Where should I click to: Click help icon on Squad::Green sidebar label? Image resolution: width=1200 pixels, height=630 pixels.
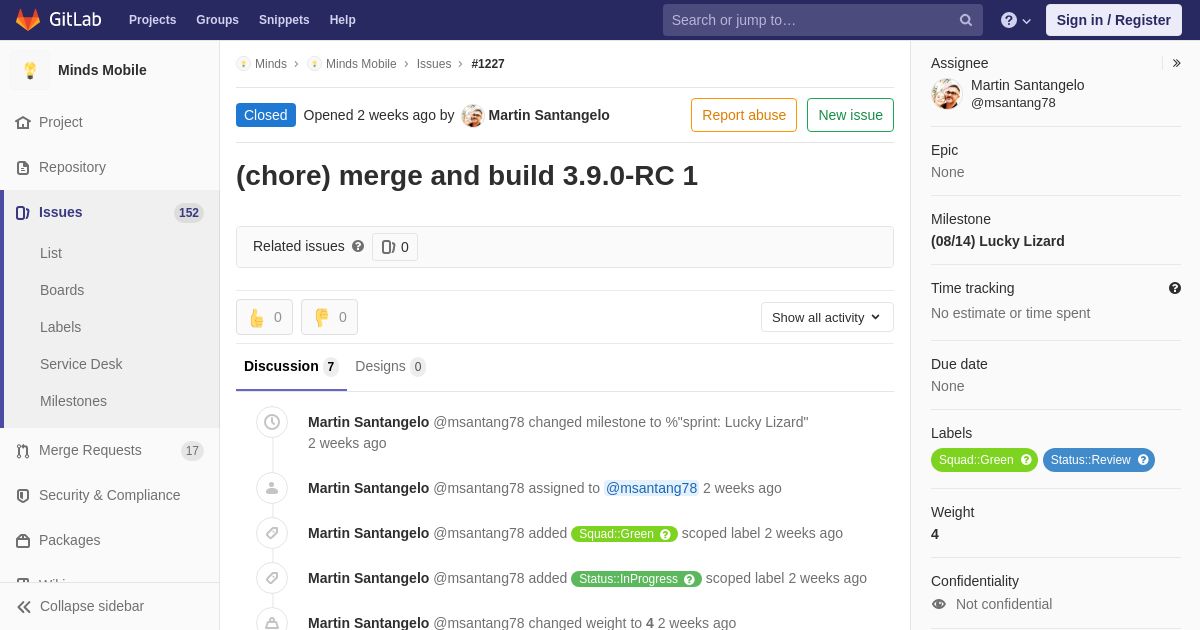pos(1026,460)
